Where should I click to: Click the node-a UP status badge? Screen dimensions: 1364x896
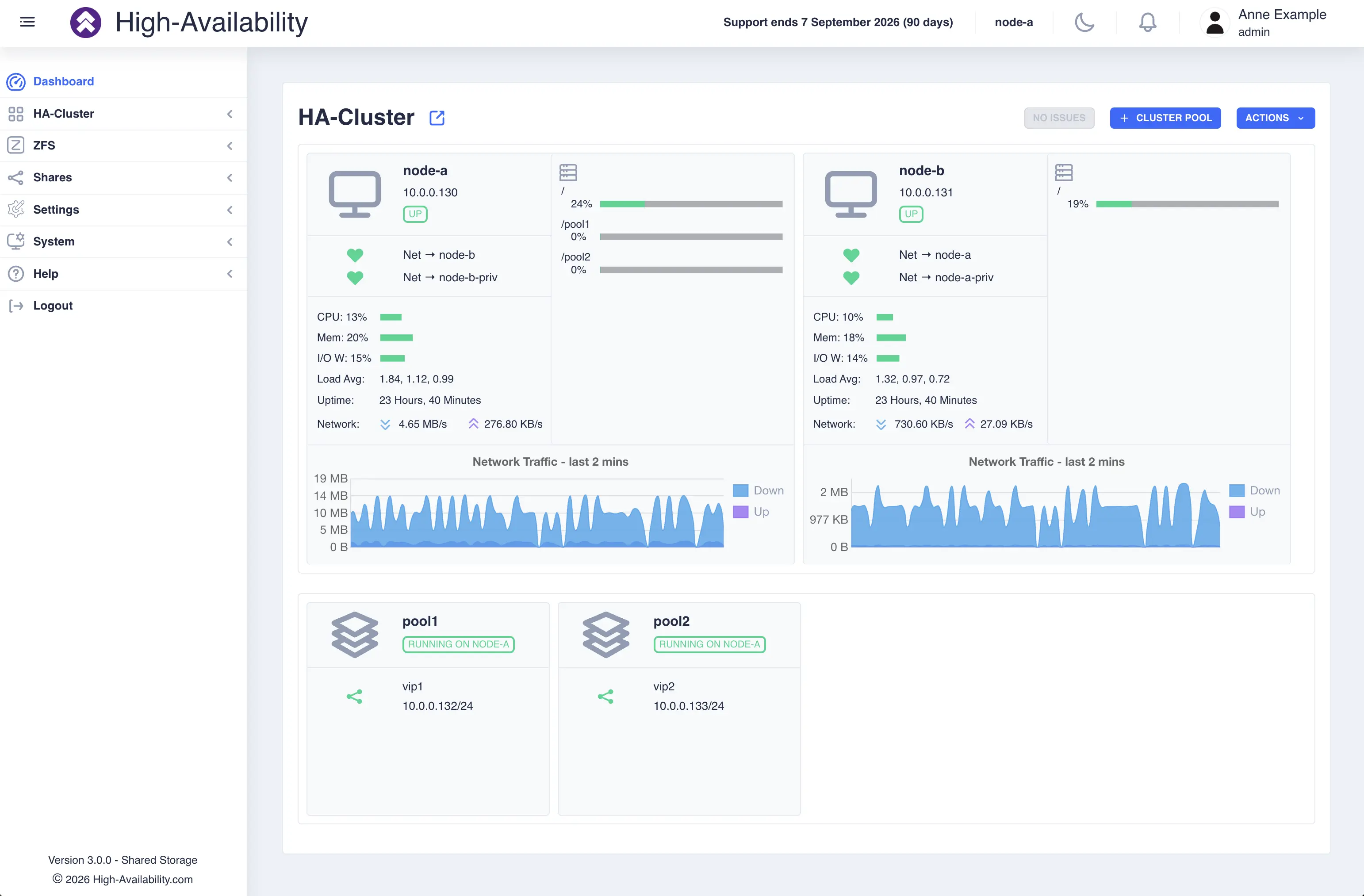pos(415,214)
